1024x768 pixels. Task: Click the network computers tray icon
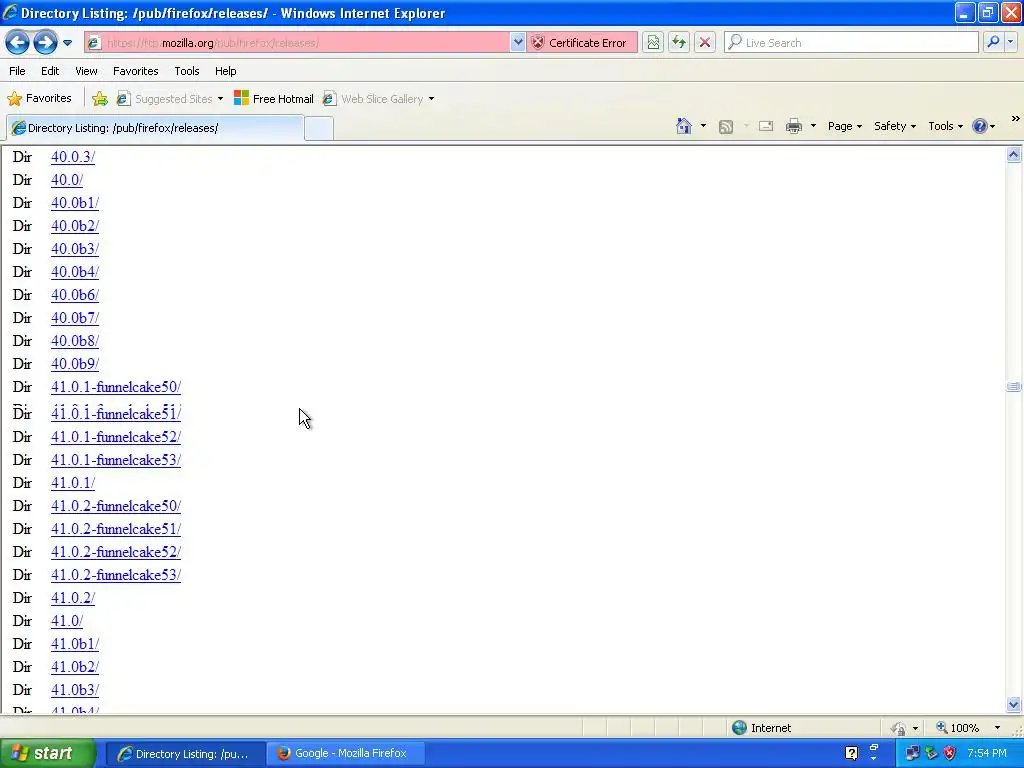(x=912, y=754)
